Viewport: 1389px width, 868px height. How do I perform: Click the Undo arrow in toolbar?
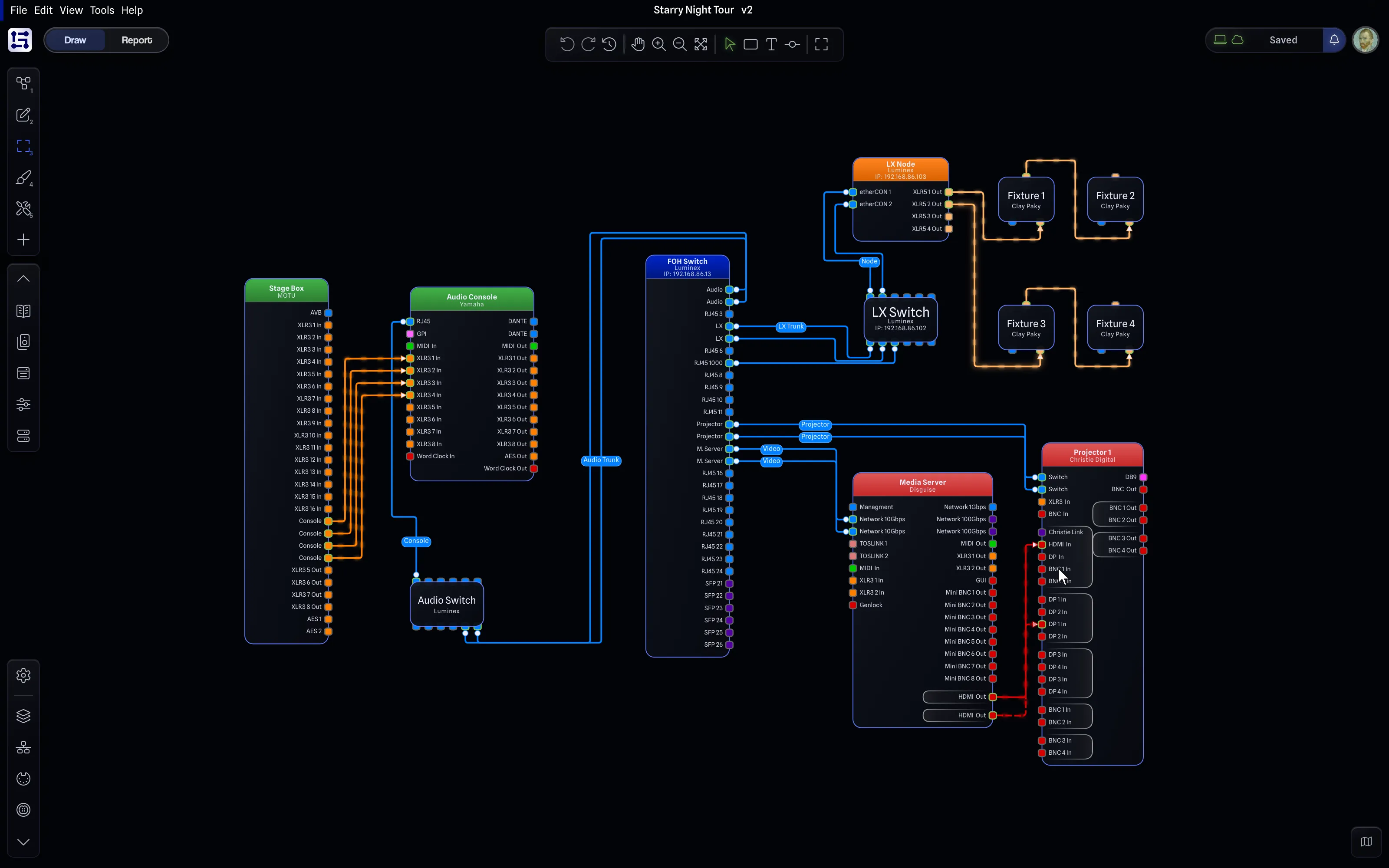coord(566,44)
